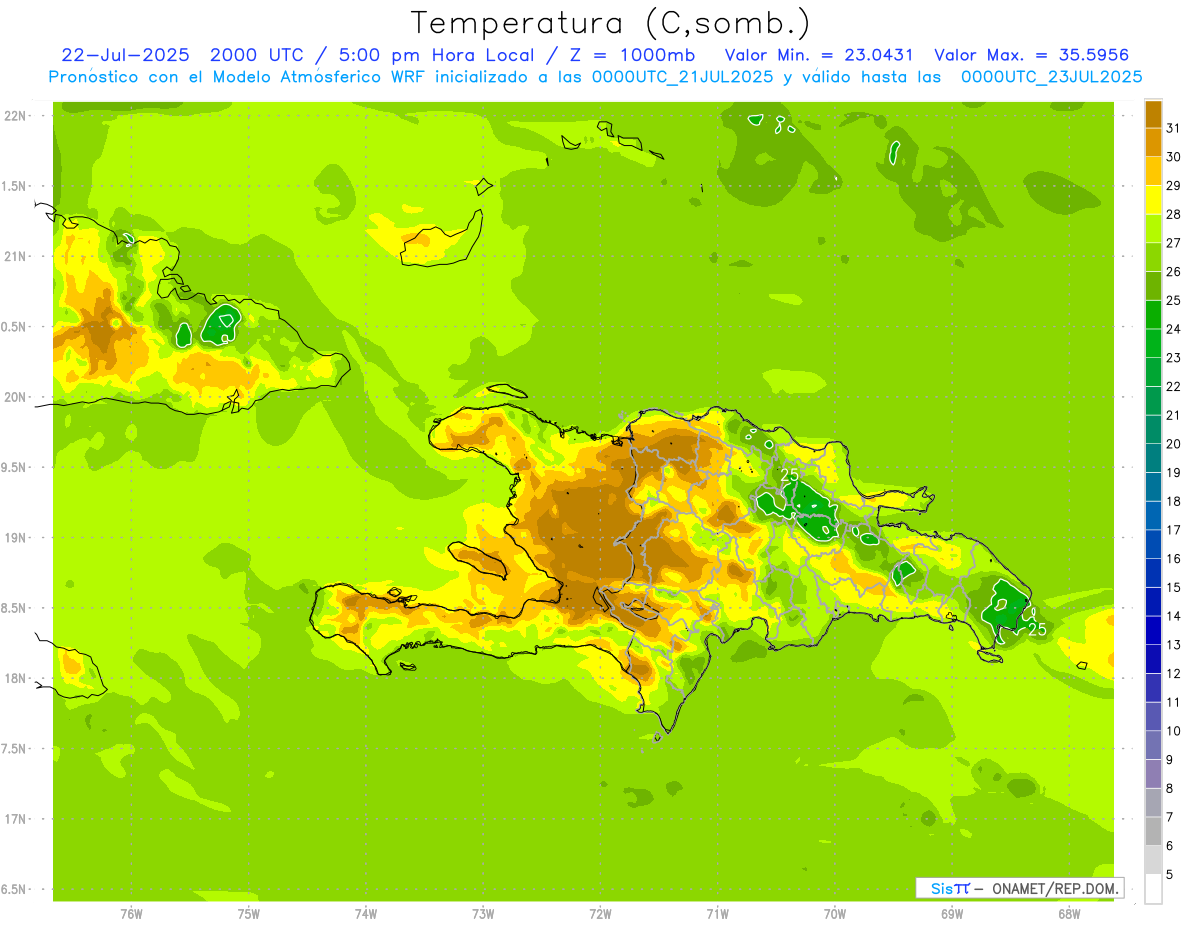Screen dimensions: 1200x927
Task: Click the '71W' longitude label
Action: coord(717,914)
